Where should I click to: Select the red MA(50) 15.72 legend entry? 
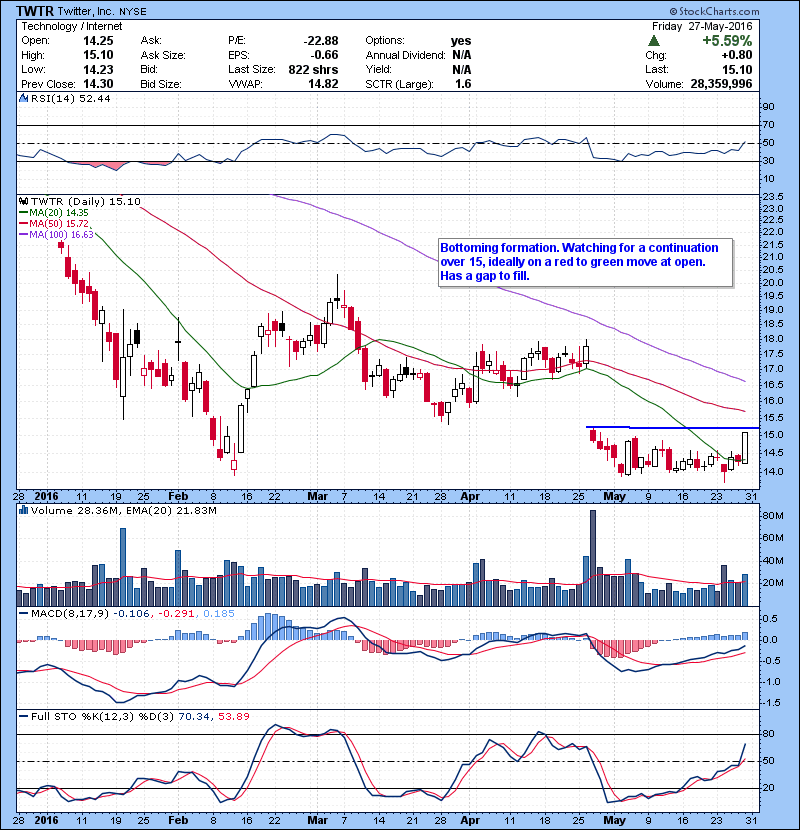point(54,223)
